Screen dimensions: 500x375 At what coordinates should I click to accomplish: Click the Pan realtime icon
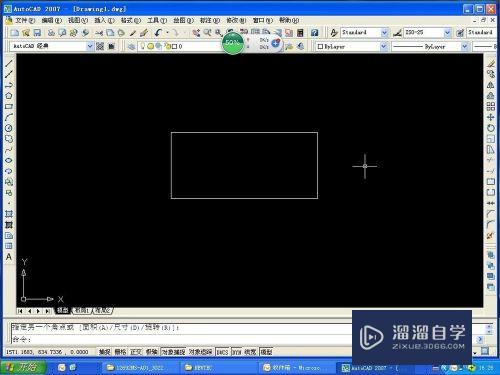coord(196,33)
